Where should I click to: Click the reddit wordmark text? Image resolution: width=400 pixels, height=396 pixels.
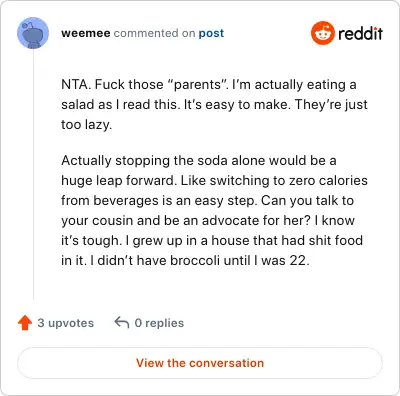(x=360, y=33)
